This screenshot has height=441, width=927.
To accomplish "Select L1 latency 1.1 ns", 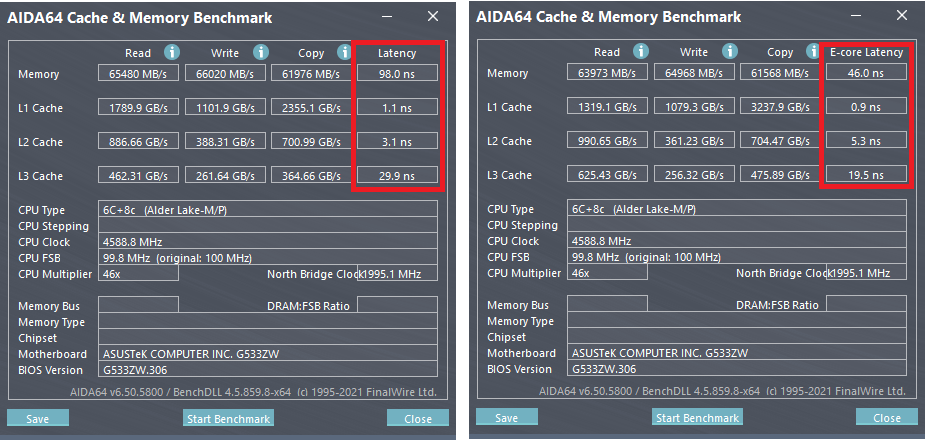I will click(397, 107).
